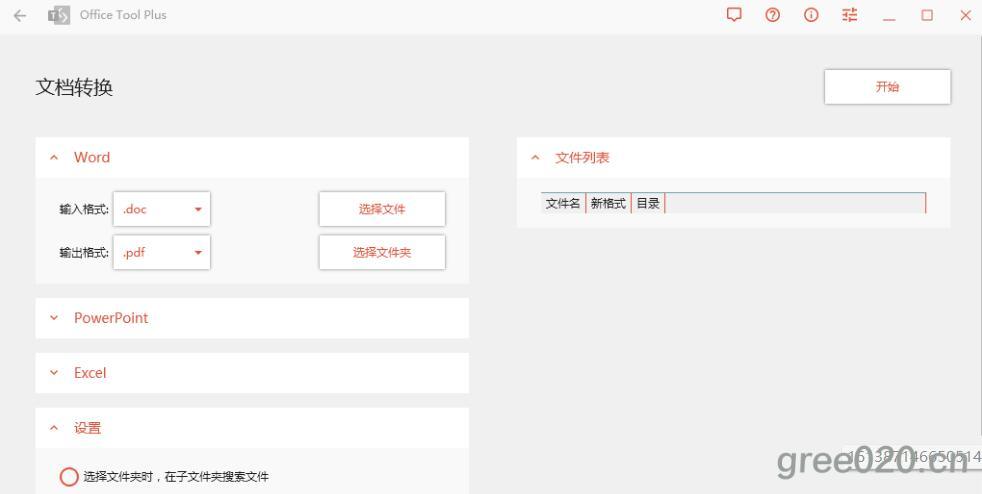Click the back arrow icon
This screenshot has height=494, width=982.
[20, 15]
